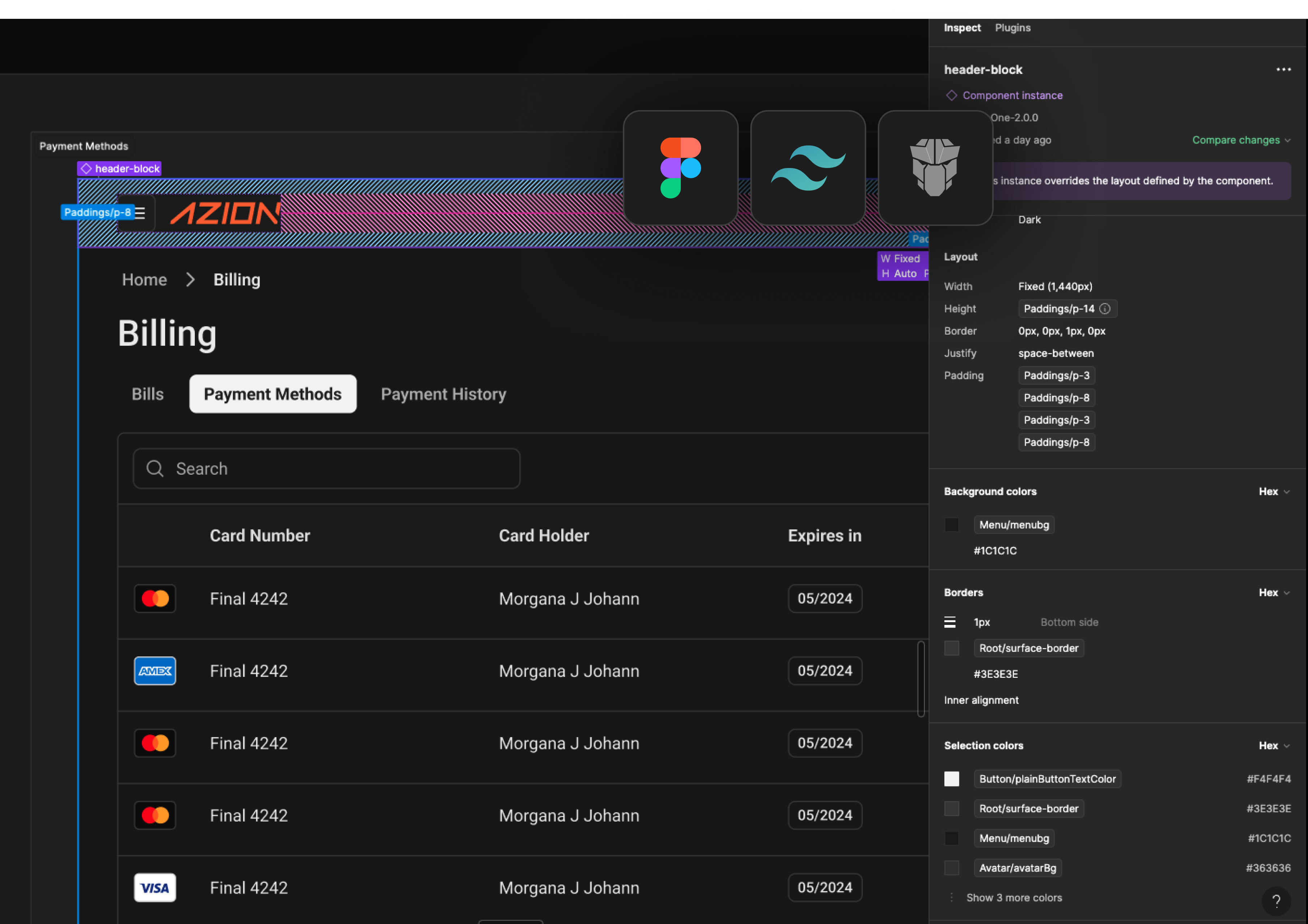Click into the Search input field
Screen dimensions: 1308x924
tap(342, 468)
